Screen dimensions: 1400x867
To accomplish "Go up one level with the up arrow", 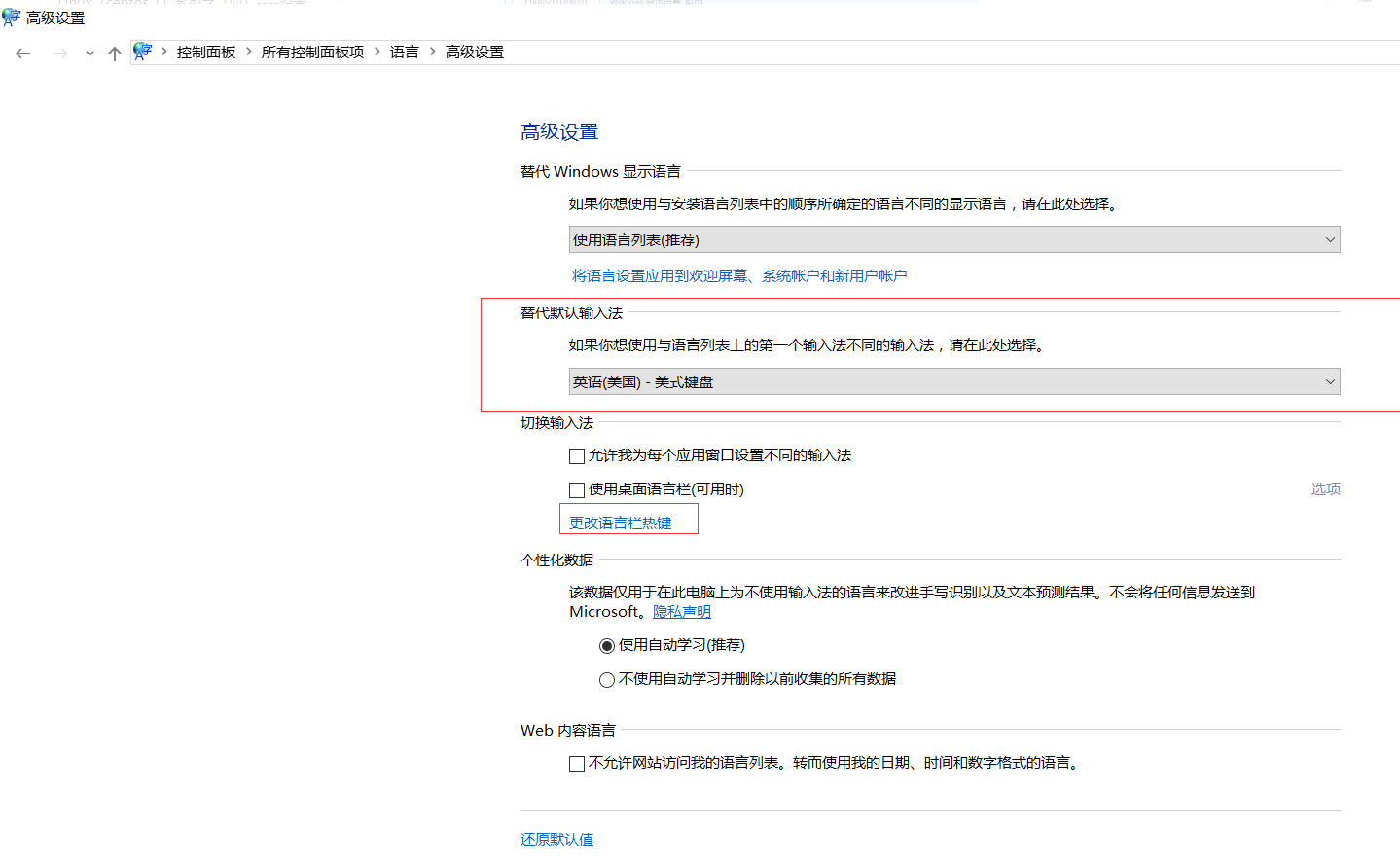I will click(115, 54).
